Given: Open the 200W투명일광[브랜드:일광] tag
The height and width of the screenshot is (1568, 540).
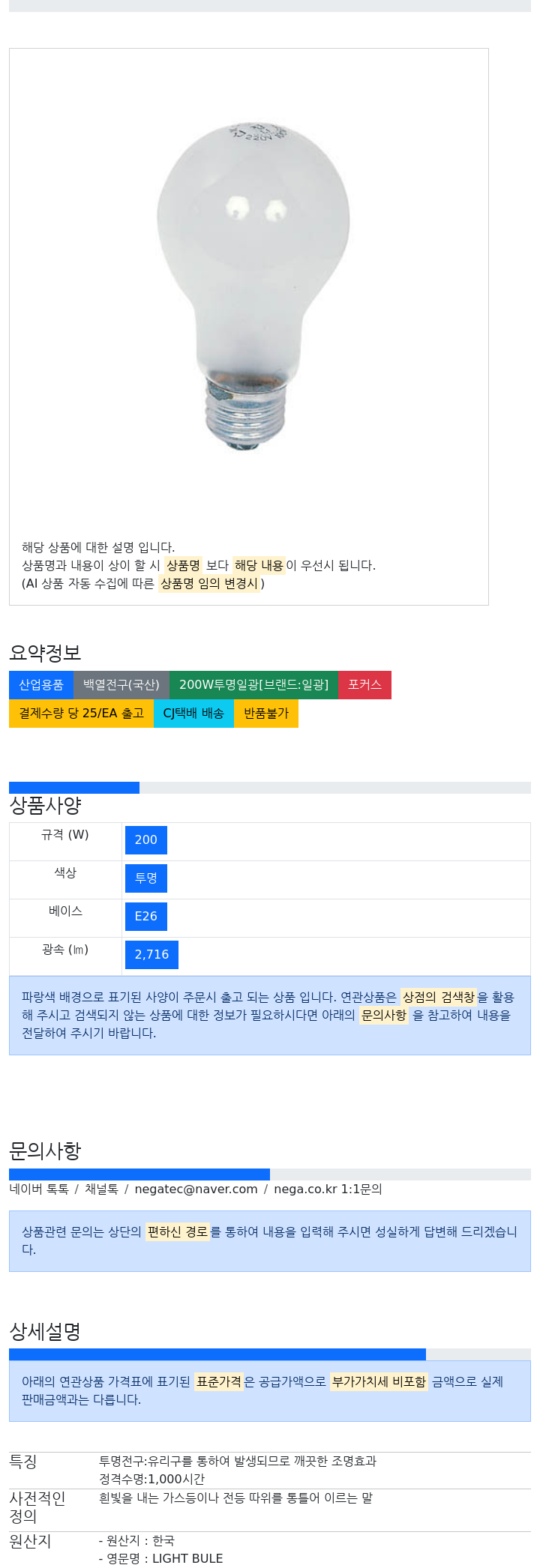Looking at the screenshot, I should point(253,685).
